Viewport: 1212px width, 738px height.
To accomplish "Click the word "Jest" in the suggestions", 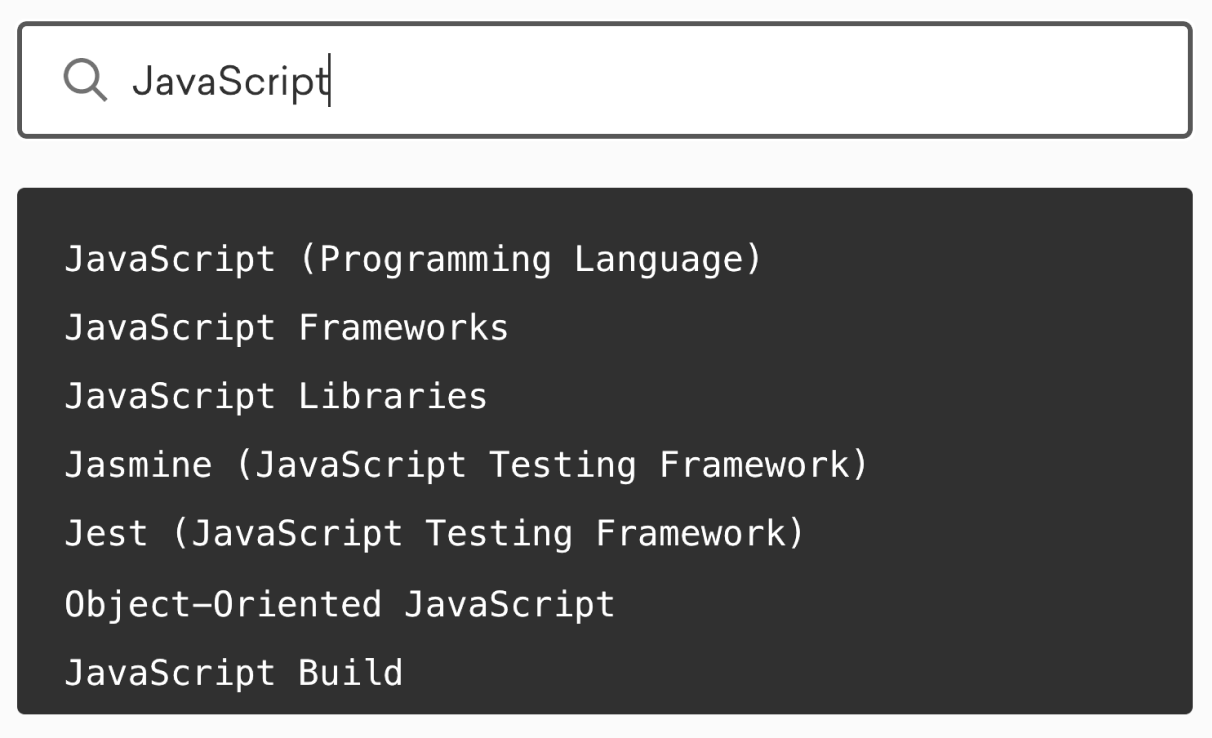I will click(106, 533).
